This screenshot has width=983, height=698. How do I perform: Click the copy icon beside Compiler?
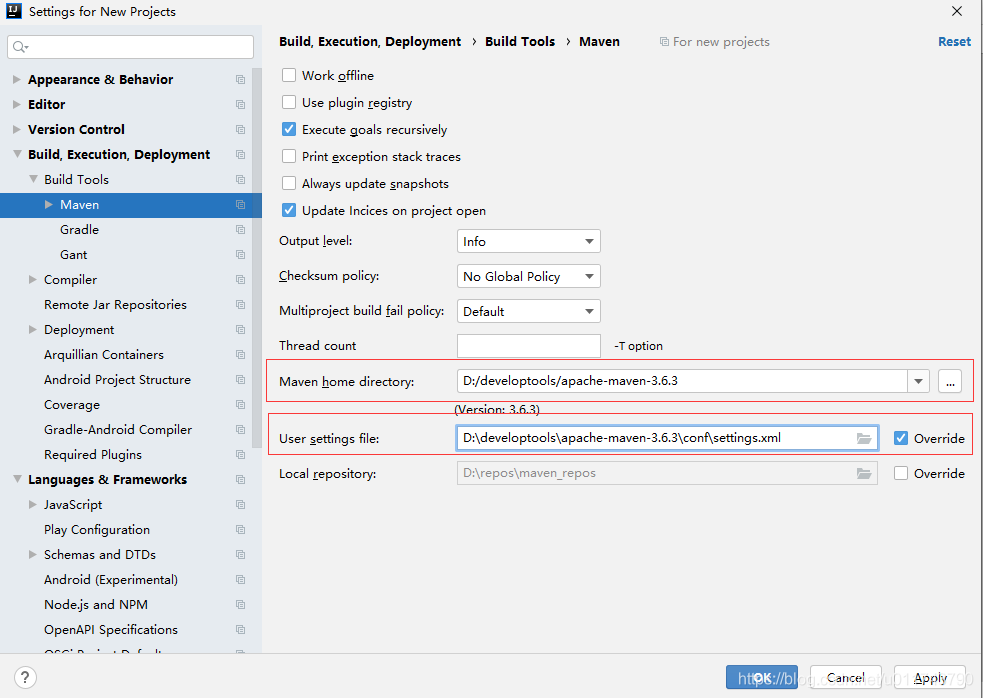240,280
